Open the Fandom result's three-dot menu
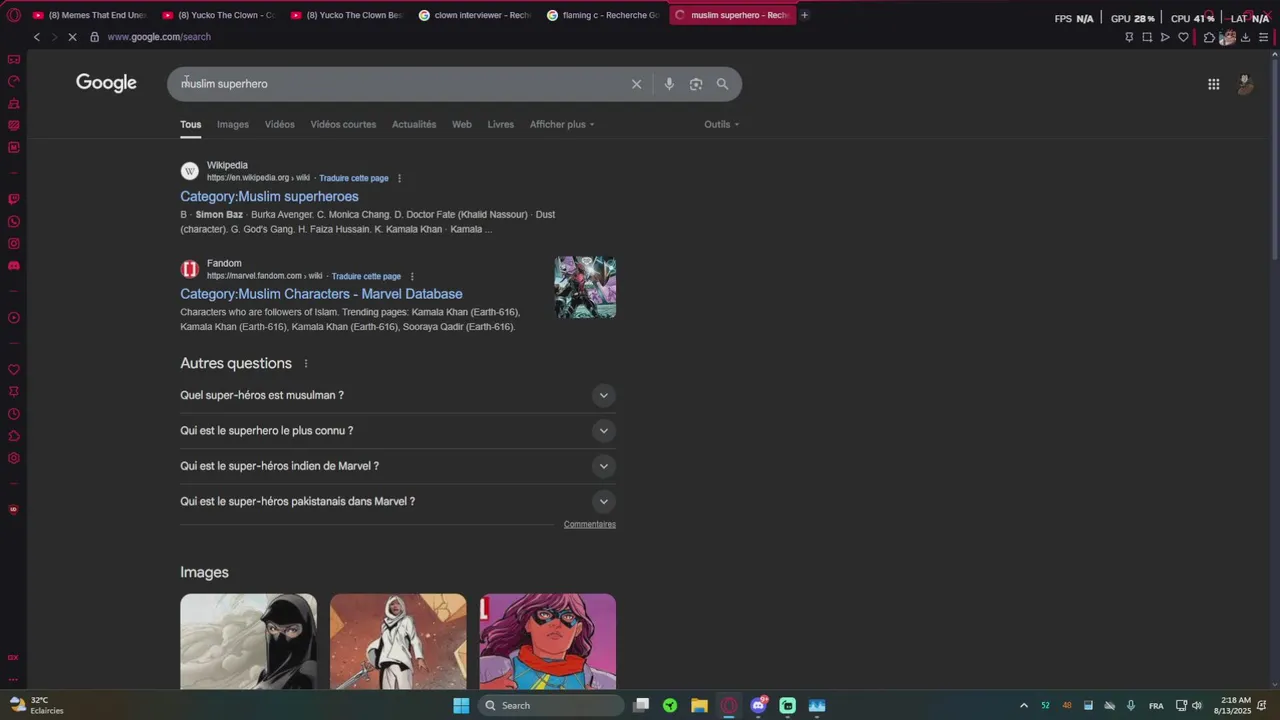Screen dimensions: 1280x720 point(412,276)
